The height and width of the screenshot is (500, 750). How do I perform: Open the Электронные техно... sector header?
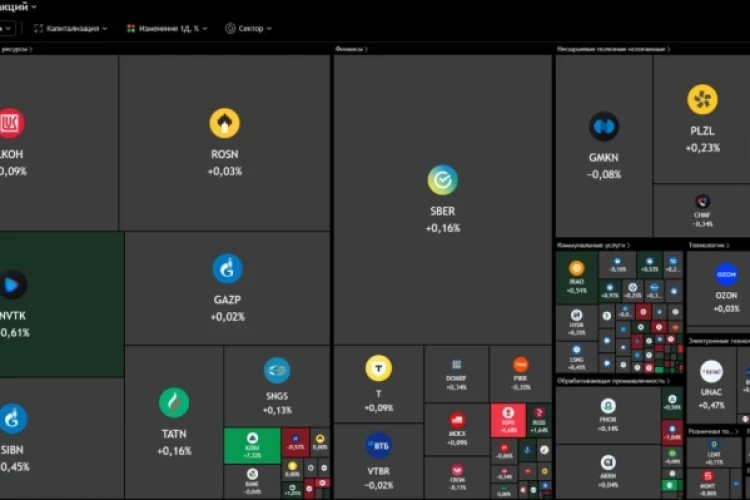point(719,341)
